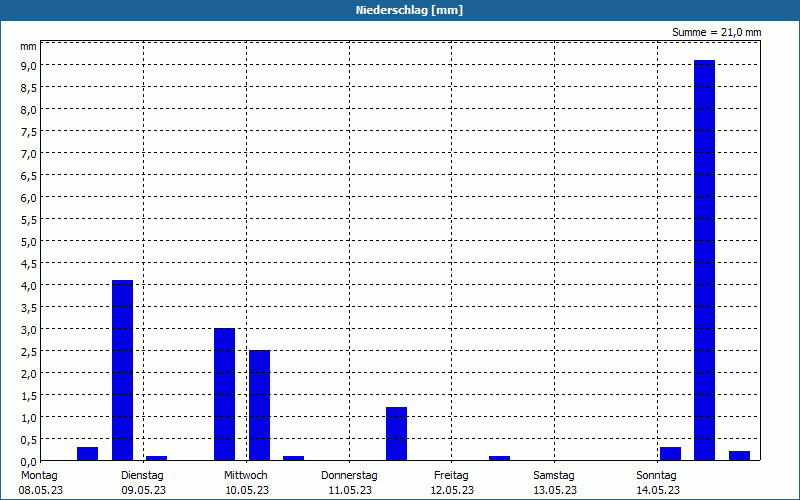
Task: Click the mm unit label on y-axis
Action: click(x=28, y=46)
